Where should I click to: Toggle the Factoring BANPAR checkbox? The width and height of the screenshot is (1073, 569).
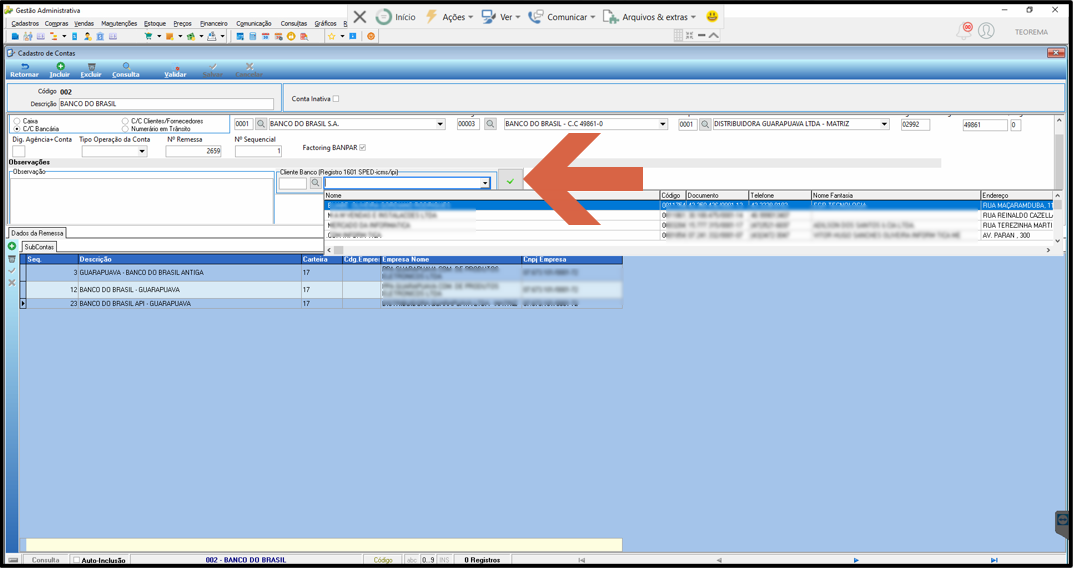pos(363,147)
